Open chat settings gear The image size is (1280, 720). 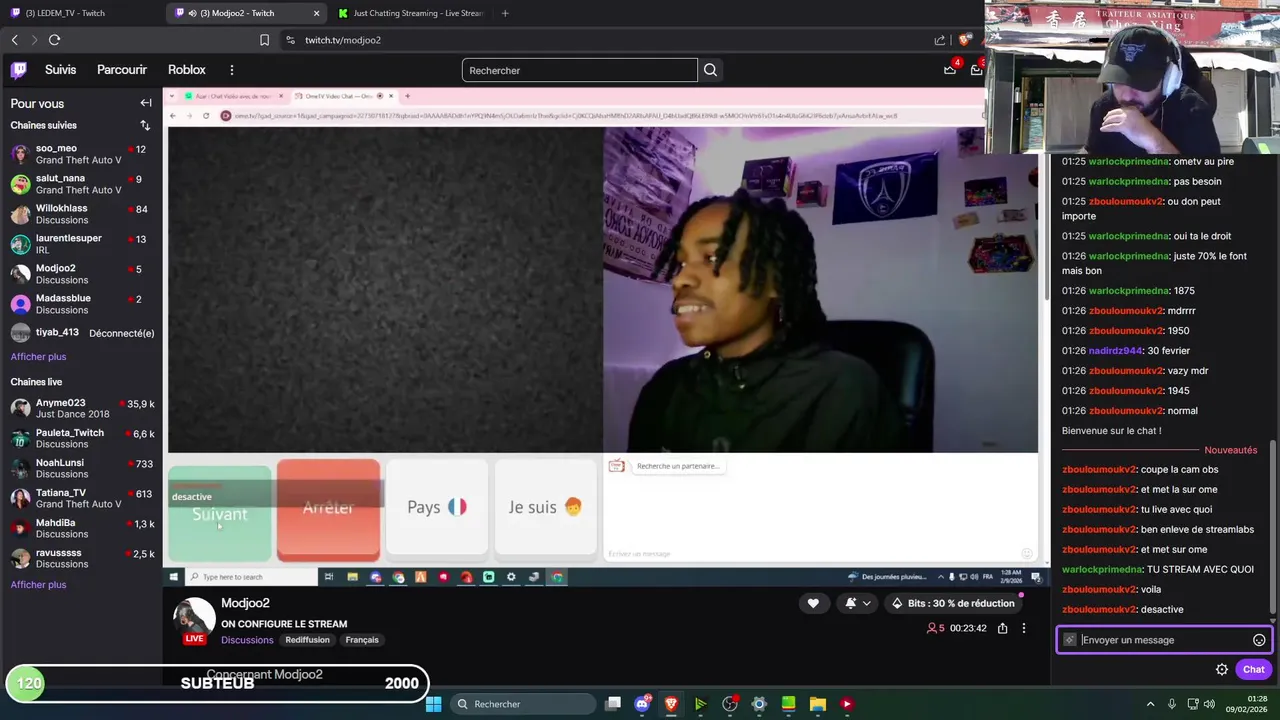(x=1222, y=670)
